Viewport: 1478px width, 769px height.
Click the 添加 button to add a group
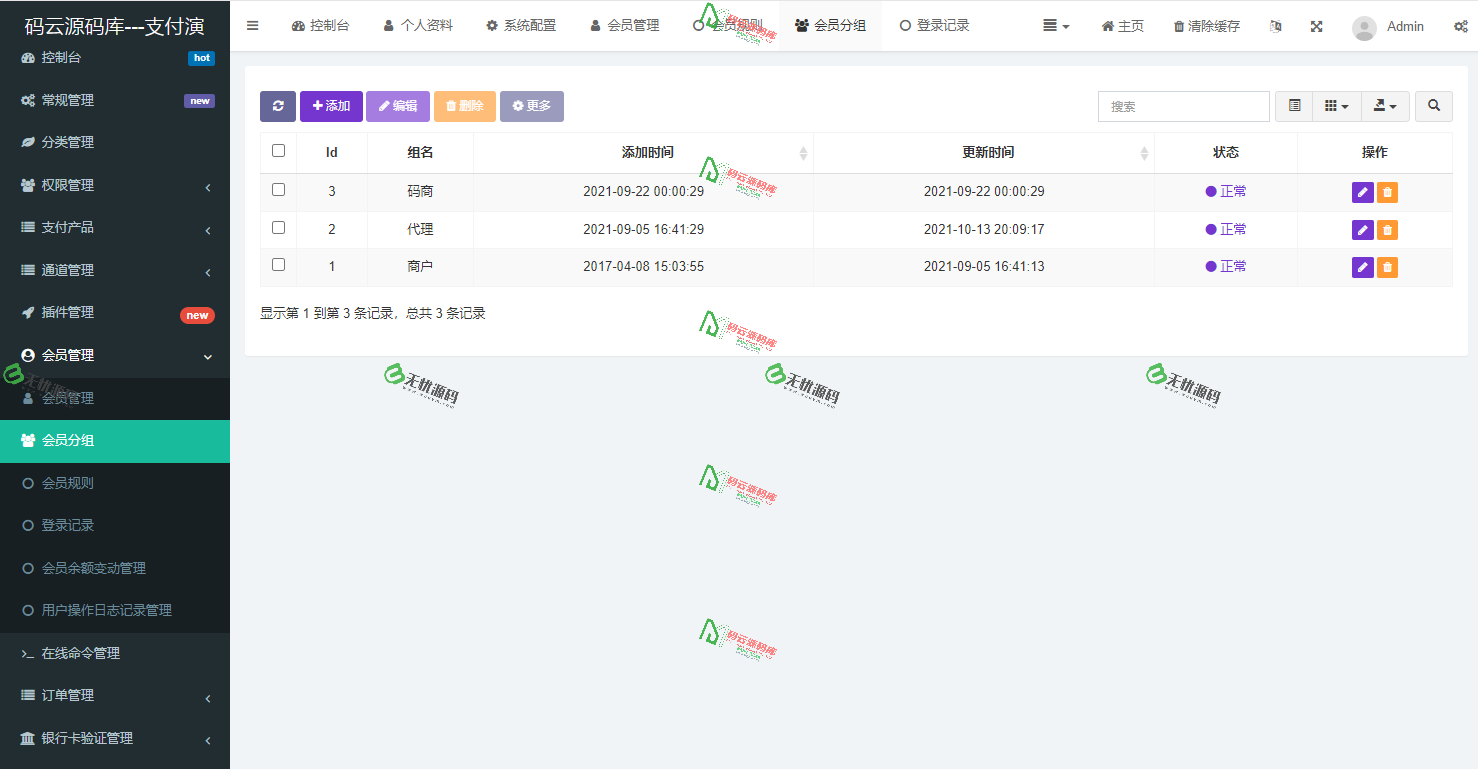331,106
